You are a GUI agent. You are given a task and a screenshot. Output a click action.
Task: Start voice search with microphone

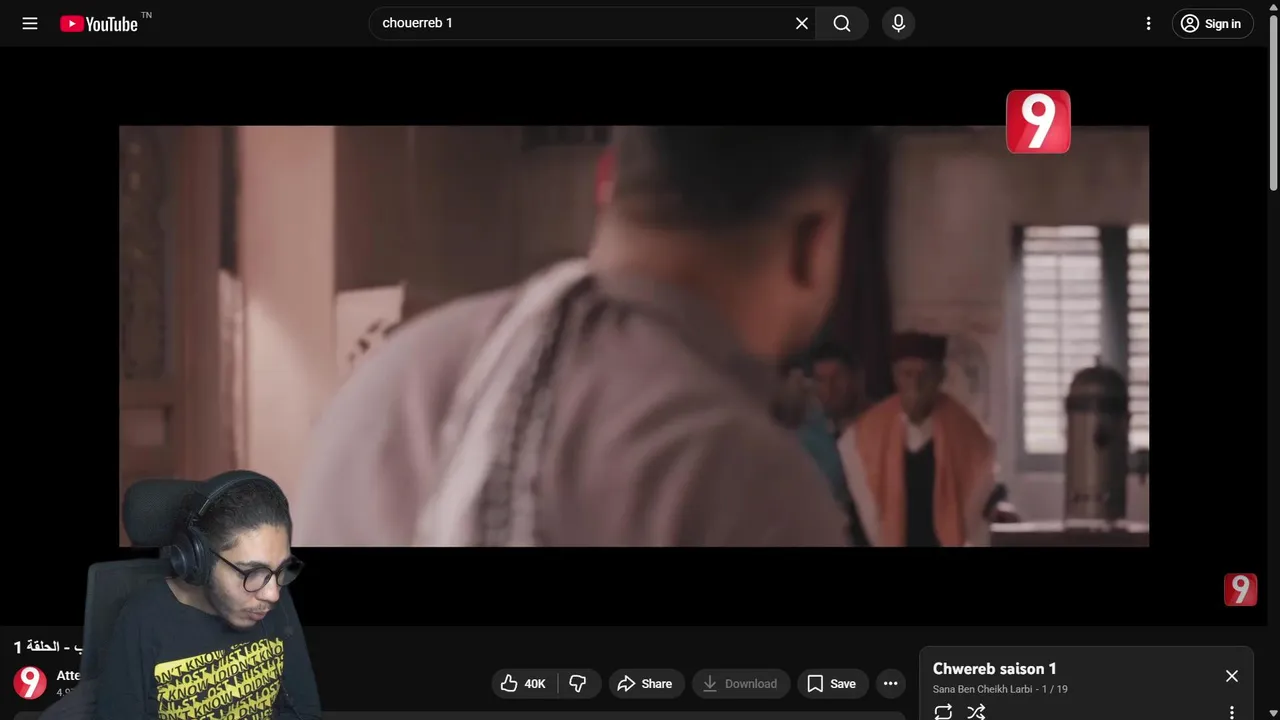898,23
